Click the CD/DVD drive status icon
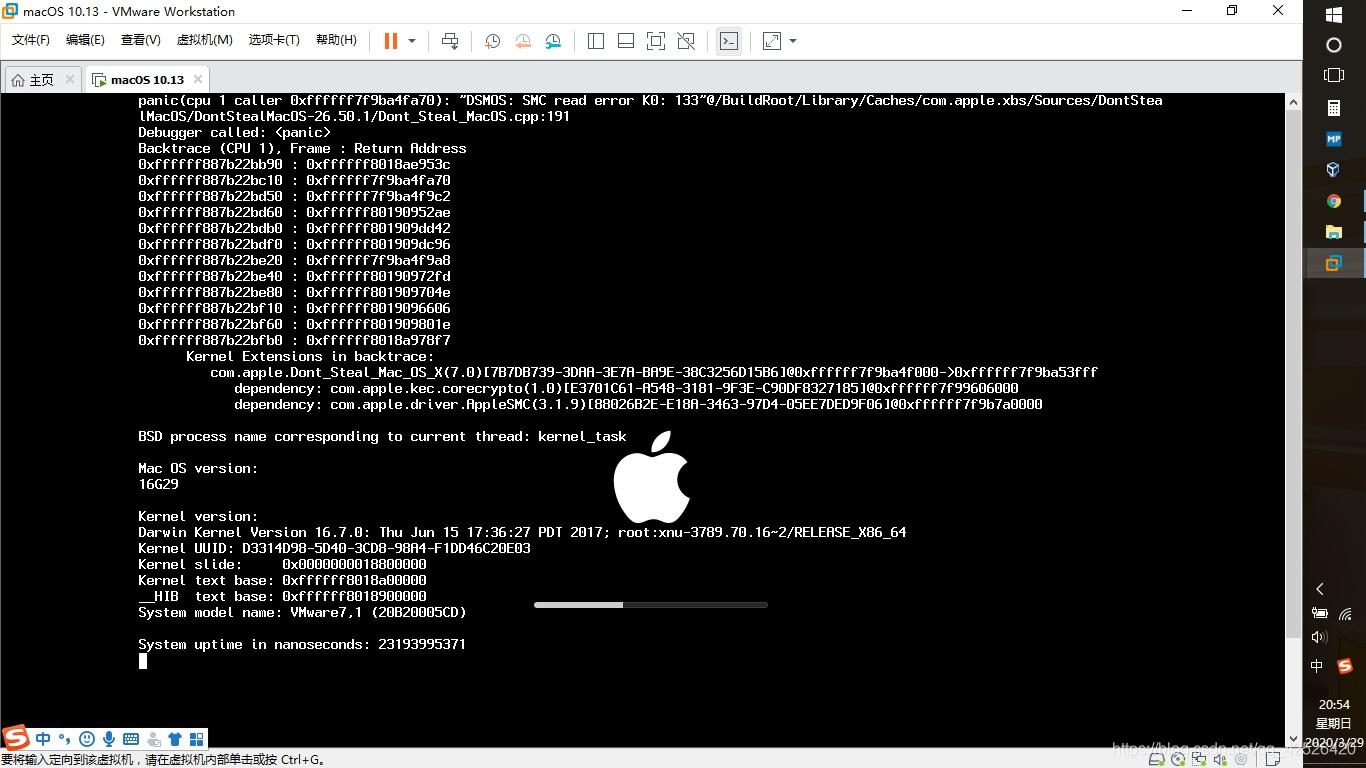This screenshot has width=1366, height=768. 1180,760
